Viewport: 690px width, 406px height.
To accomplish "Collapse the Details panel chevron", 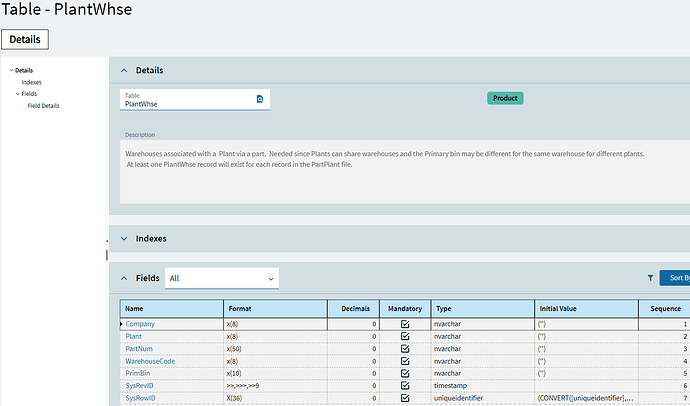I will [124, 70].
